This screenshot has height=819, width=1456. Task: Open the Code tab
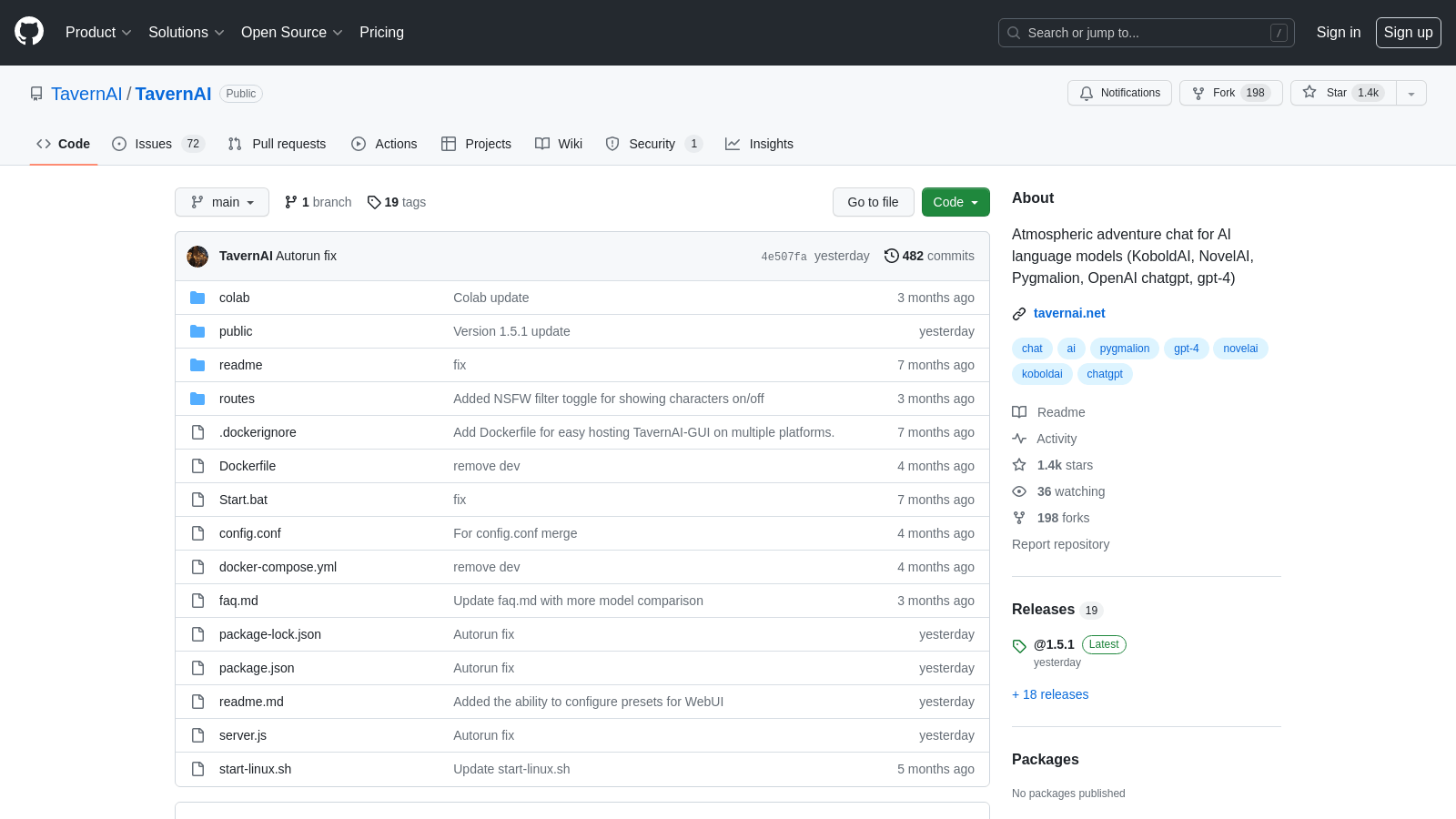click(64, 144)
